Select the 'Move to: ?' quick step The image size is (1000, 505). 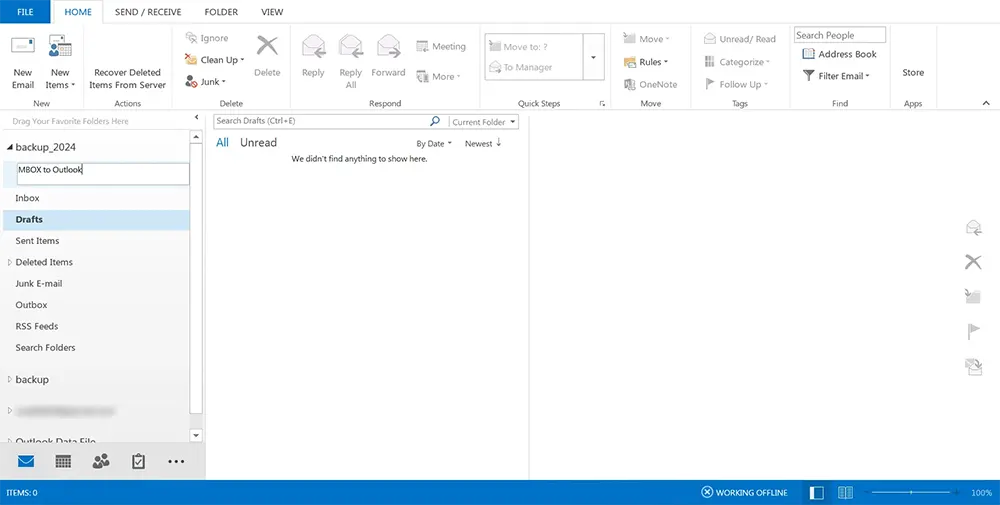click(x=518, y=47)
